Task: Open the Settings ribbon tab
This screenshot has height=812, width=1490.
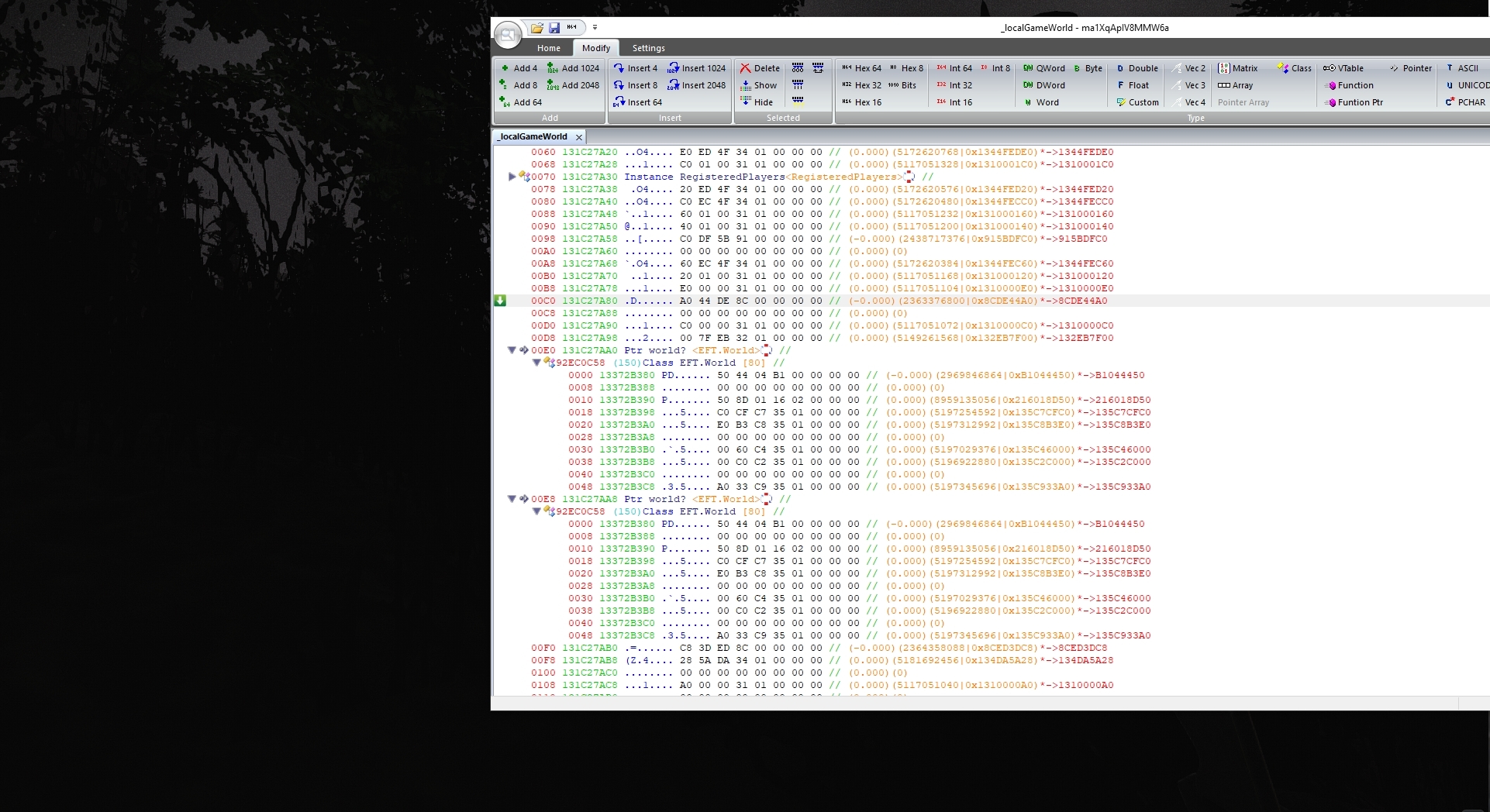Action: coord(649,48)
